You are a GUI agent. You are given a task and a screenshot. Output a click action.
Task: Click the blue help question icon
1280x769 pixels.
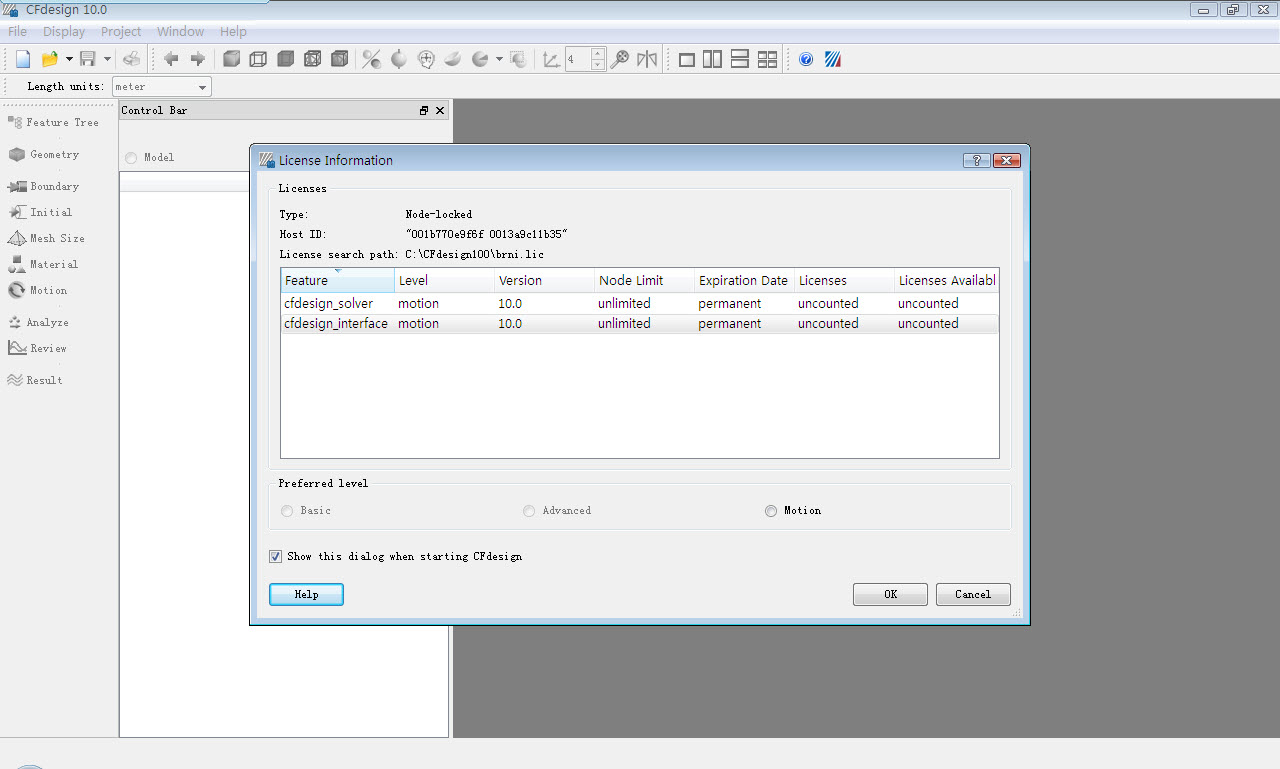[806, 59]
